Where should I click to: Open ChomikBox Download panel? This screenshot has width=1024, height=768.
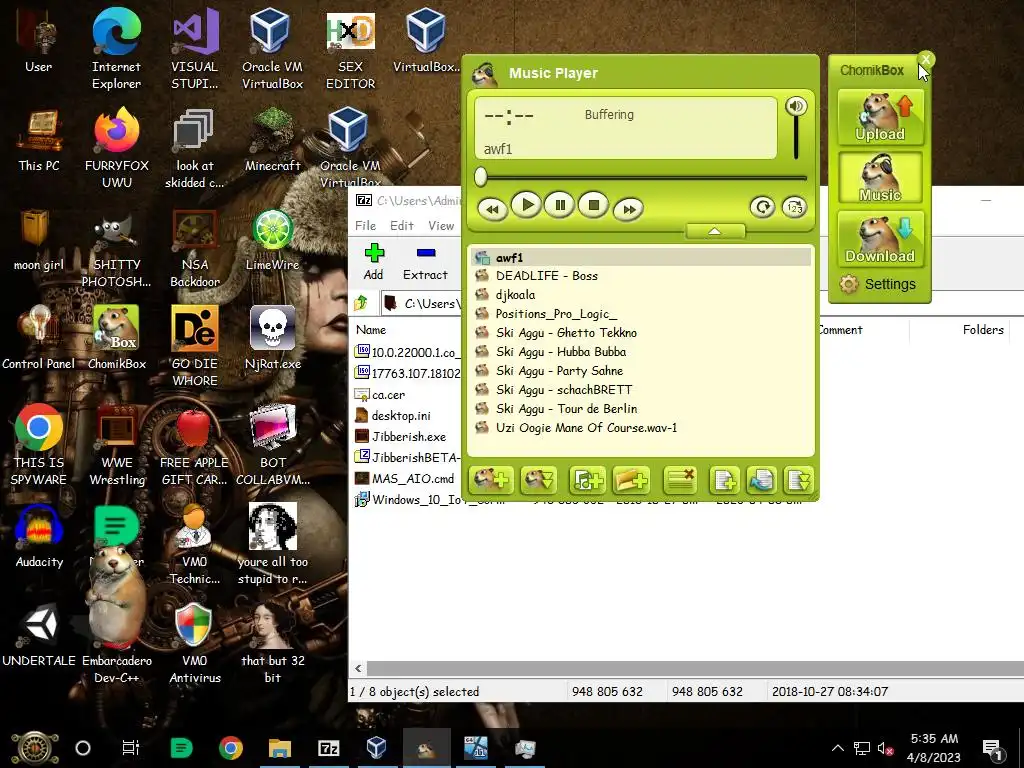pos(880,238)
